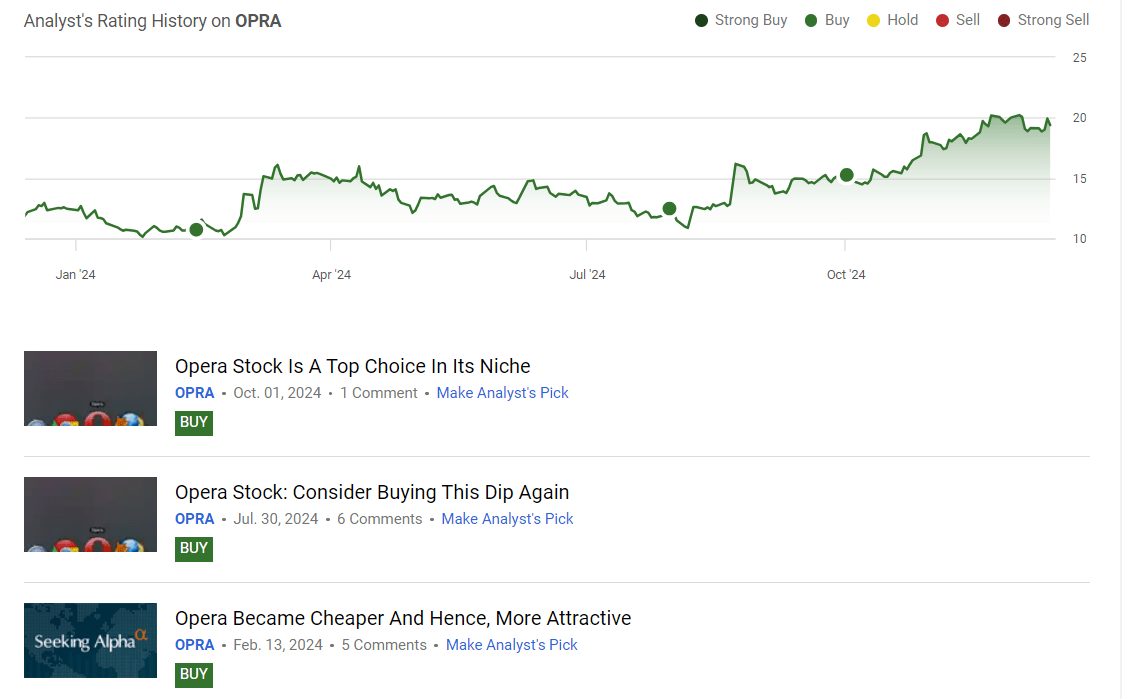Click the Strong Buy legend dot
Image resolution: width=1122 pixels, height=699 pixels.
coord(701,19)
